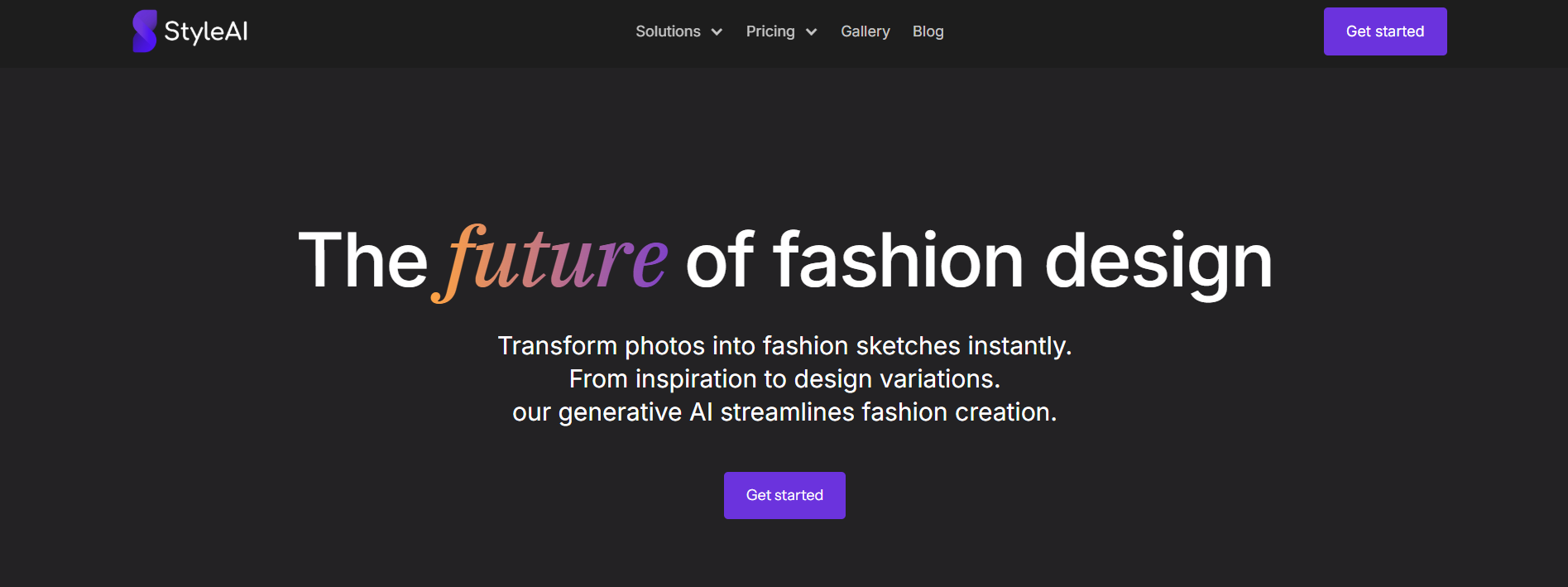Click the word "fashion" in main headline
This screenshot has width=1568, height=587.
tap(898, 261)
